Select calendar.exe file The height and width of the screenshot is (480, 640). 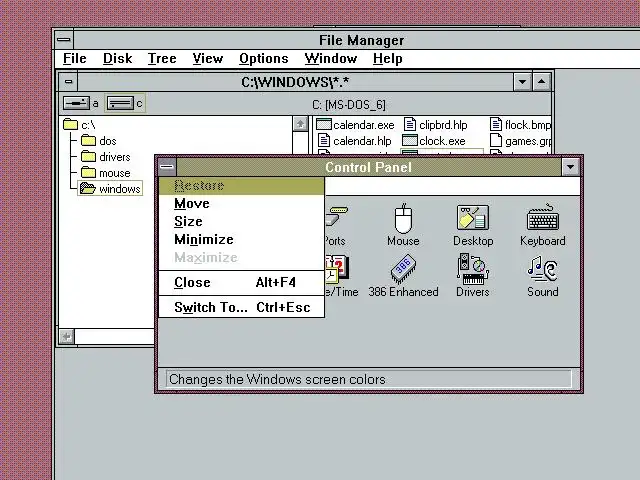coord(356,124)
